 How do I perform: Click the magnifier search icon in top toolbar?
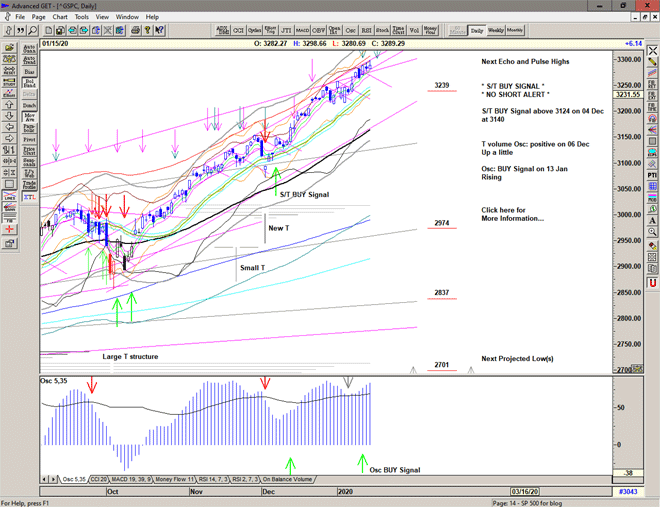tap(32, 30)
